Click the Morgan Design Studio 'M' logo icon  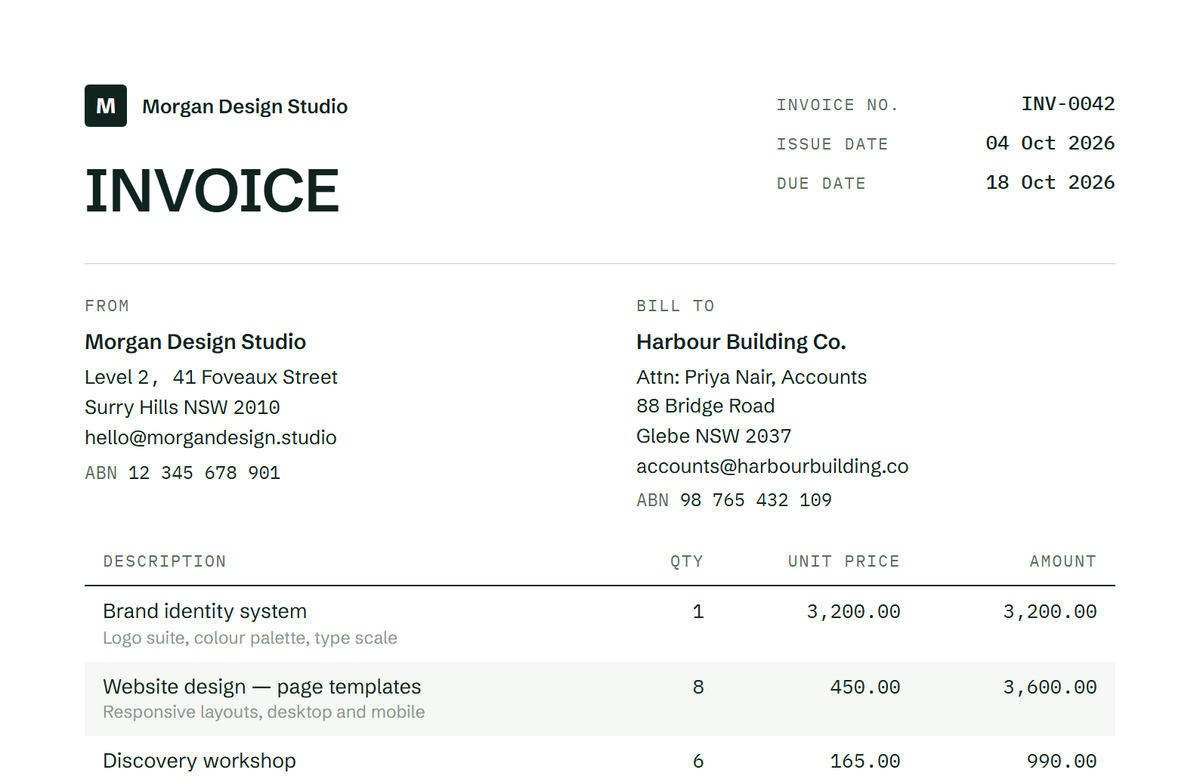[106, 106]
